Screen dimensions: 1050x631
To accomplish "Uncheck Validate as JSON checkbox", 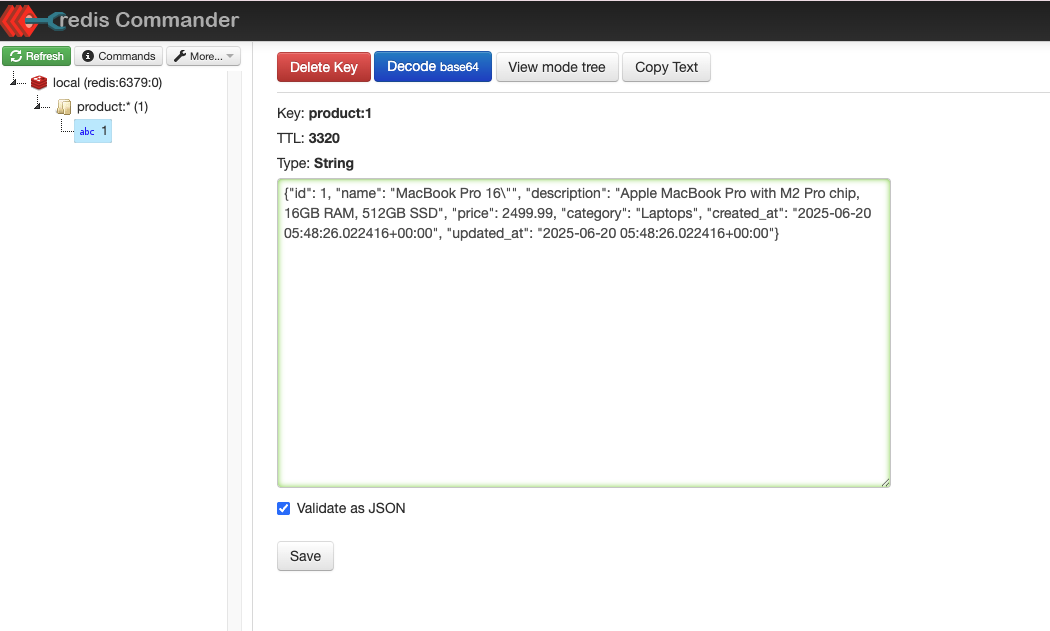I will click(284, 508).
